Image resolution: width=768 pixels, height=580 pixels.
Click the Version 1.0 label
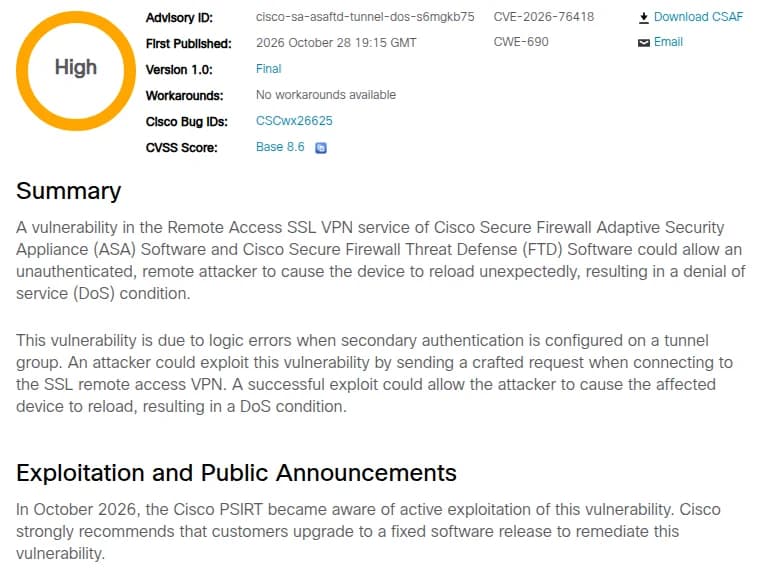(179, 70)
